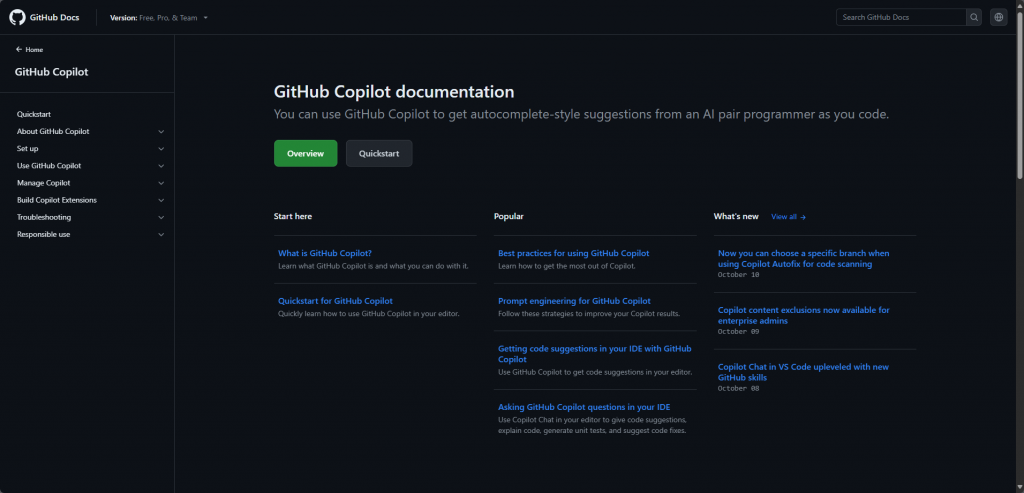1024x493 pixels.
Task: Click View all what's new link
Action: (x=788, y=217)
